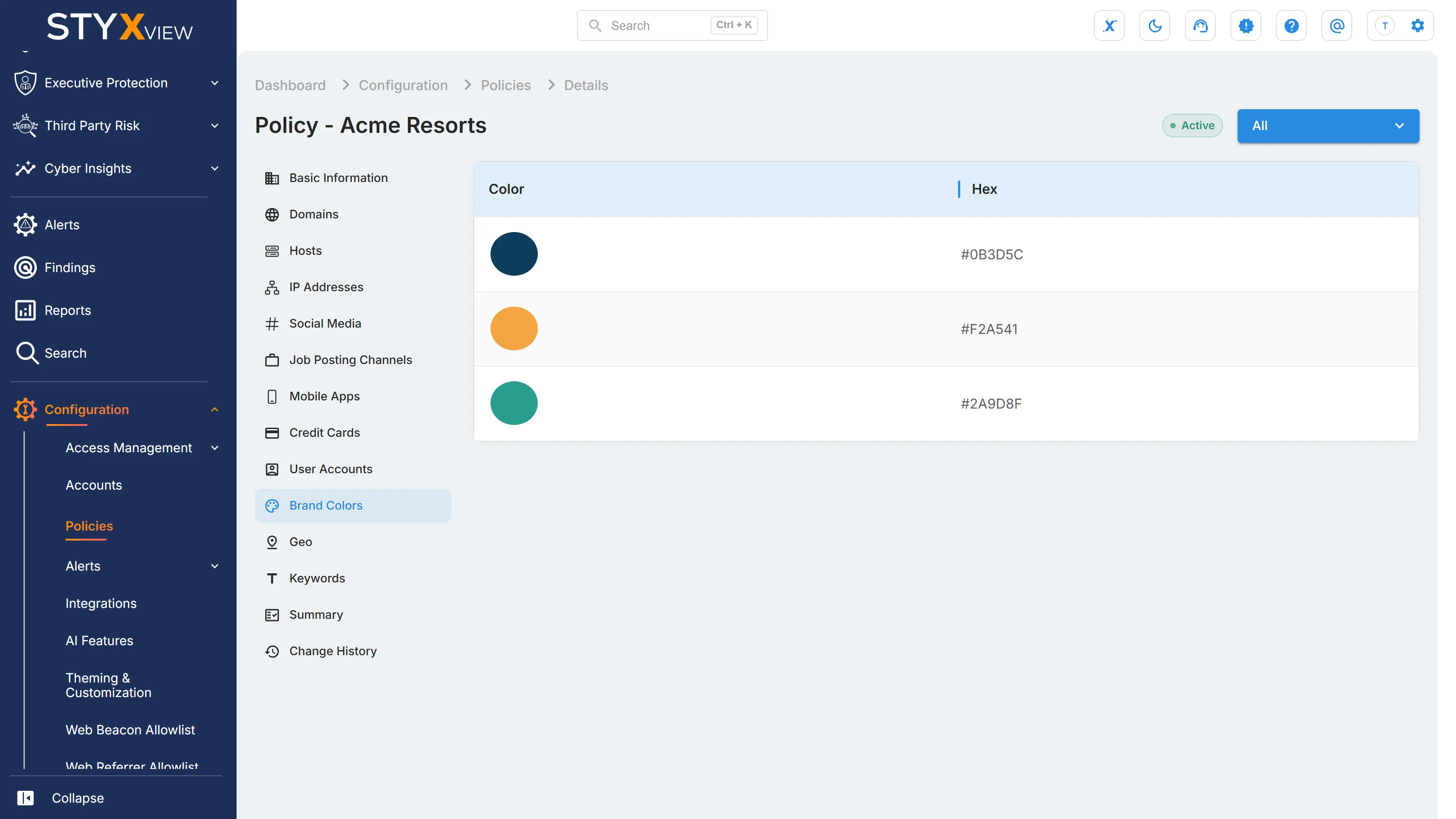Open the help question mark icon
The image size is (1456, 819).
[1291, 25]
